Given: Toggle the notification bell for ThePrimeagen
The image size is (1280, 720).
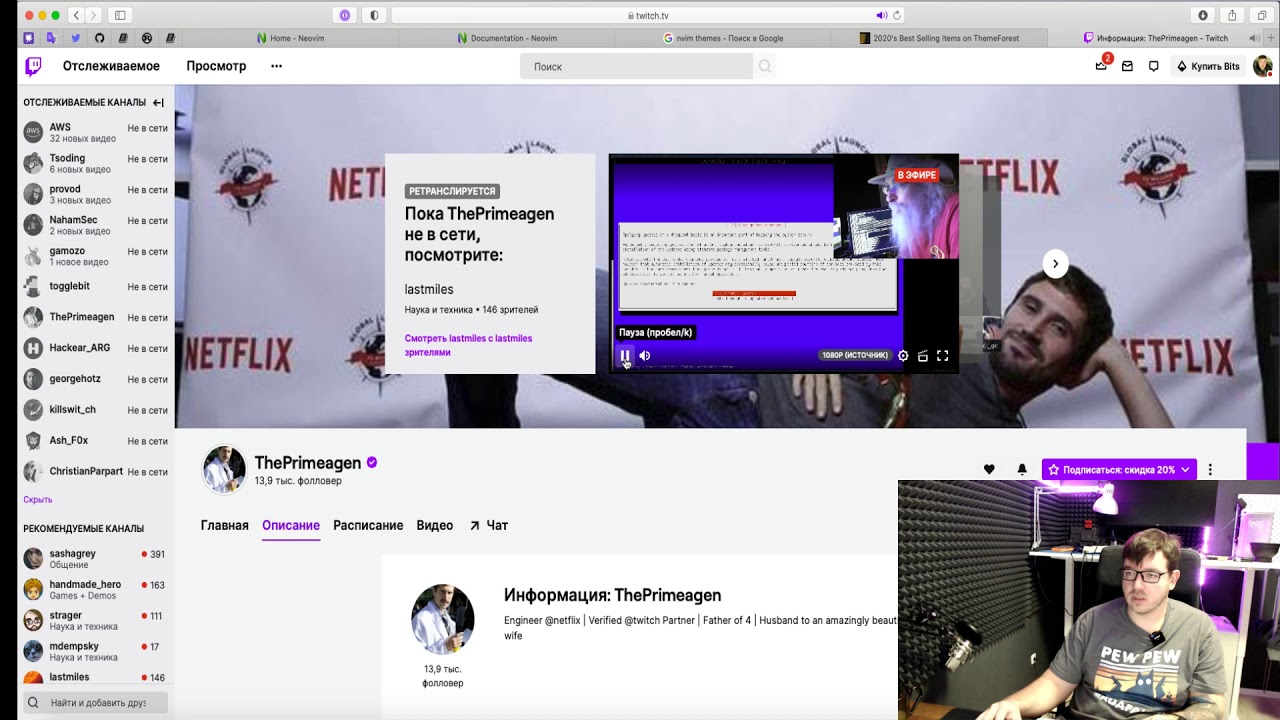Looking at the screenshot, I should coord(1022,469).
